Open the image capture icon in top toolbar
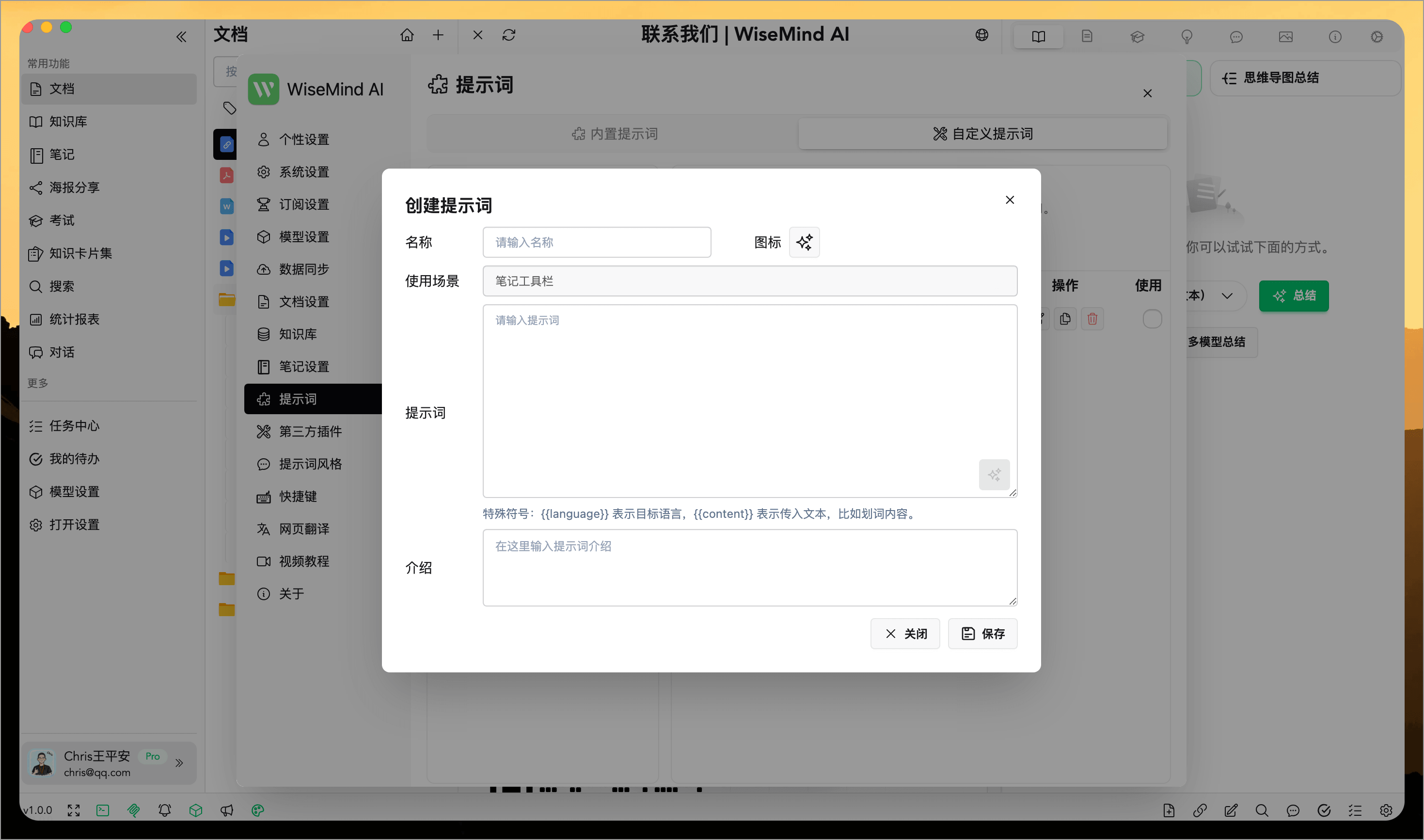This screenshot has height=840, width=1424. point(1286,36)
